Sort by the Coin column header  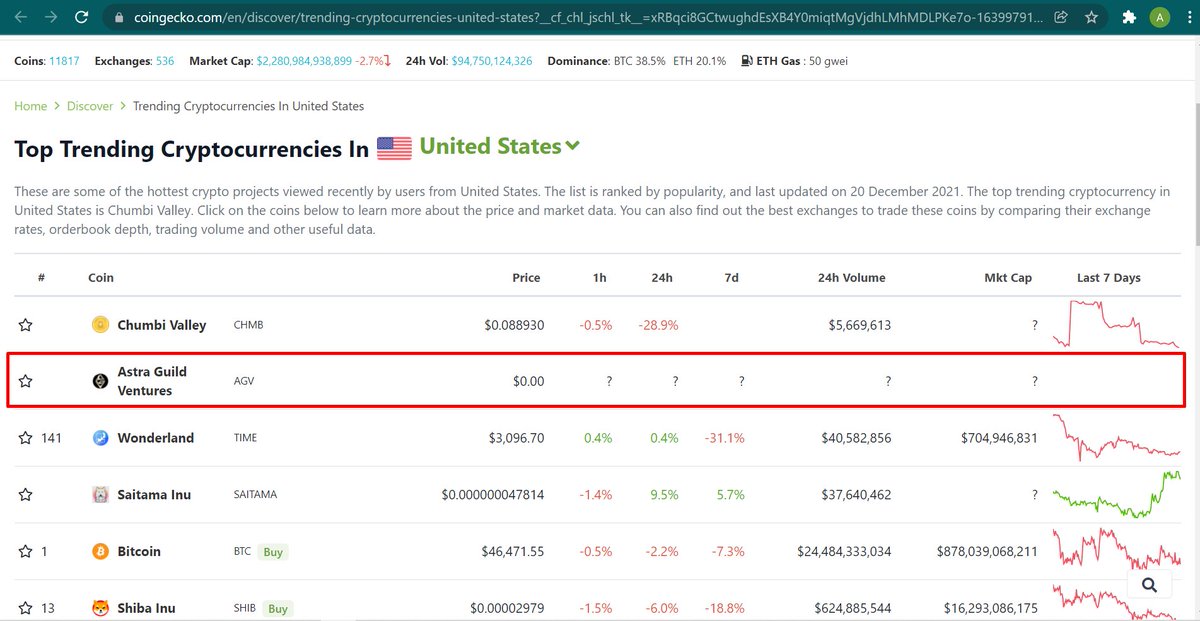pyautogui.click(x=101, y=278)
